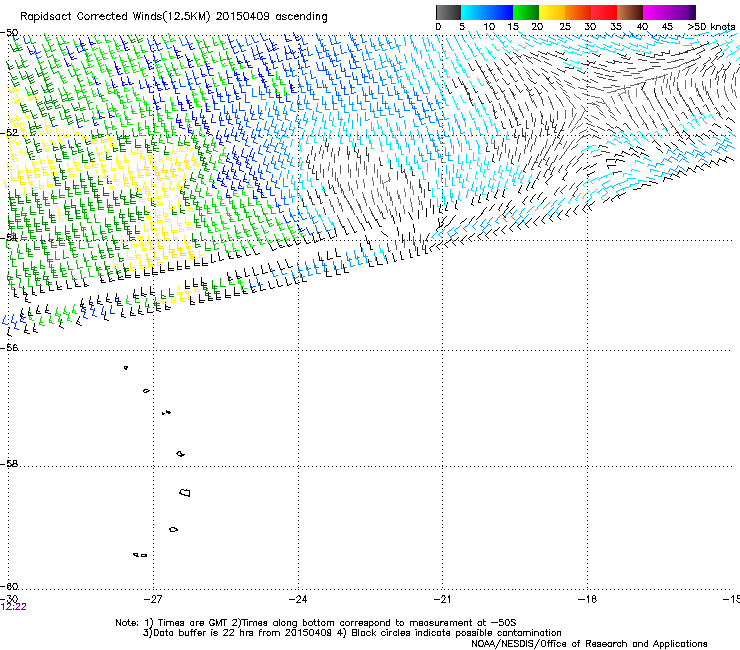
Task: Click the '>50 knots' legend label
Action: coord(711,27)
